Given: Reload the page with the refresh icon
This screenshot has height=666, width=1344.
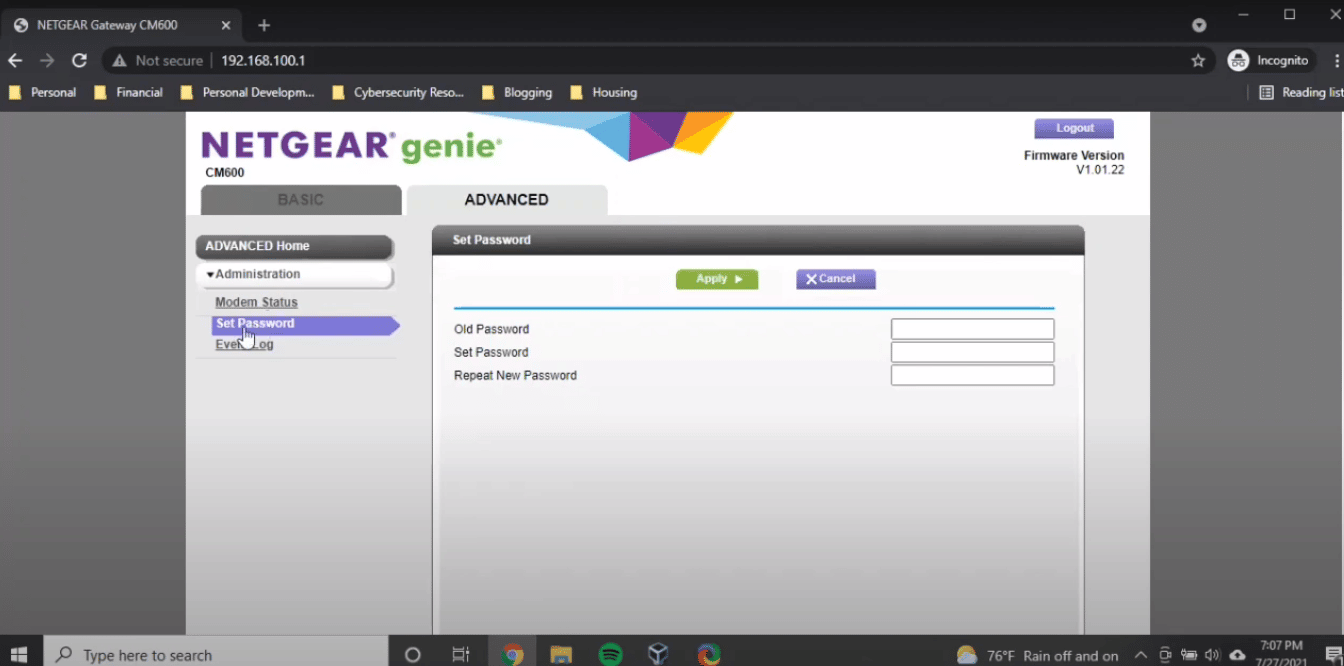Looking at the screenshot, I should pyautogui.click(x=79, y=61).
